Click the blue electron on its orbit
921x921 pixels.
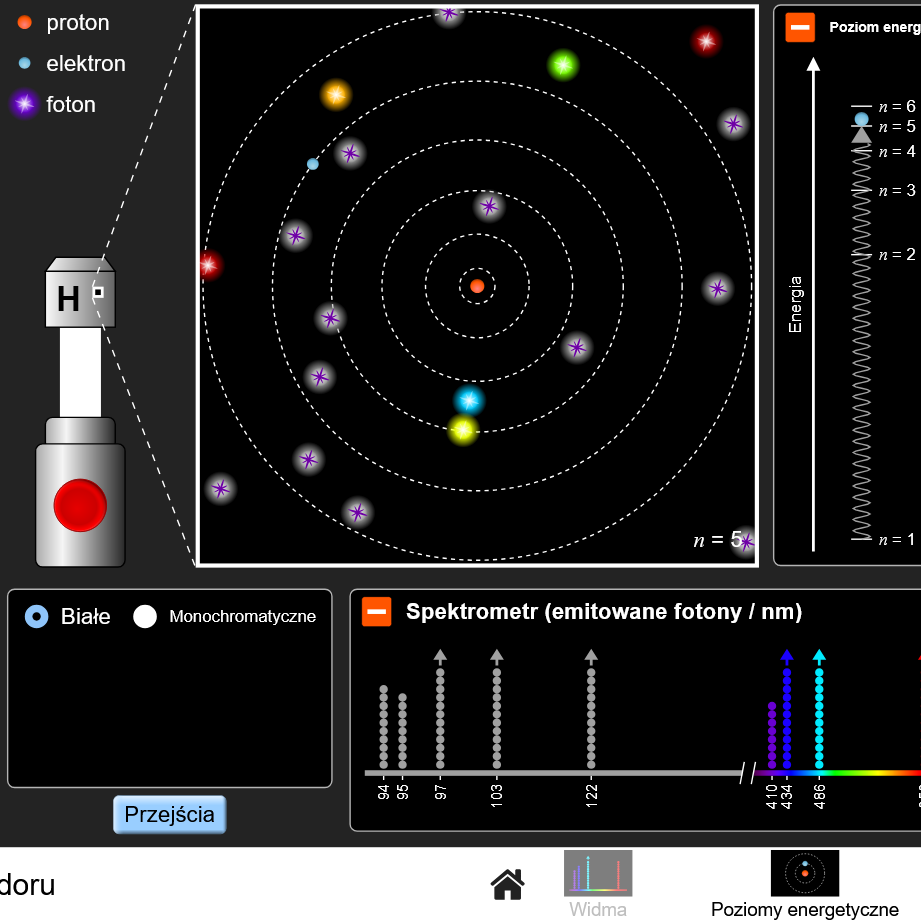click(x=313, y=164)
